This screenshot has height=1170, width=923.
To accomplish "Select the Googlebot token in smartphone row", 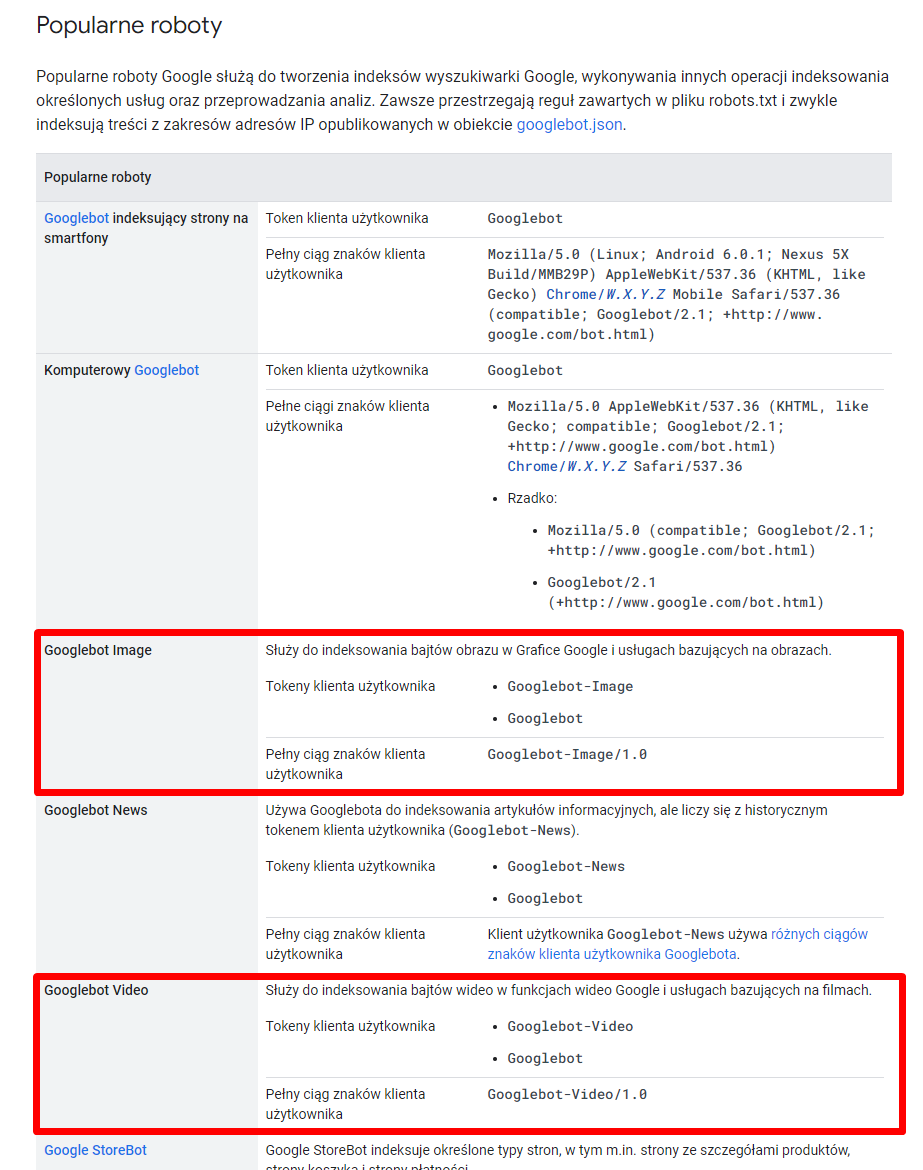I will 525,218.
